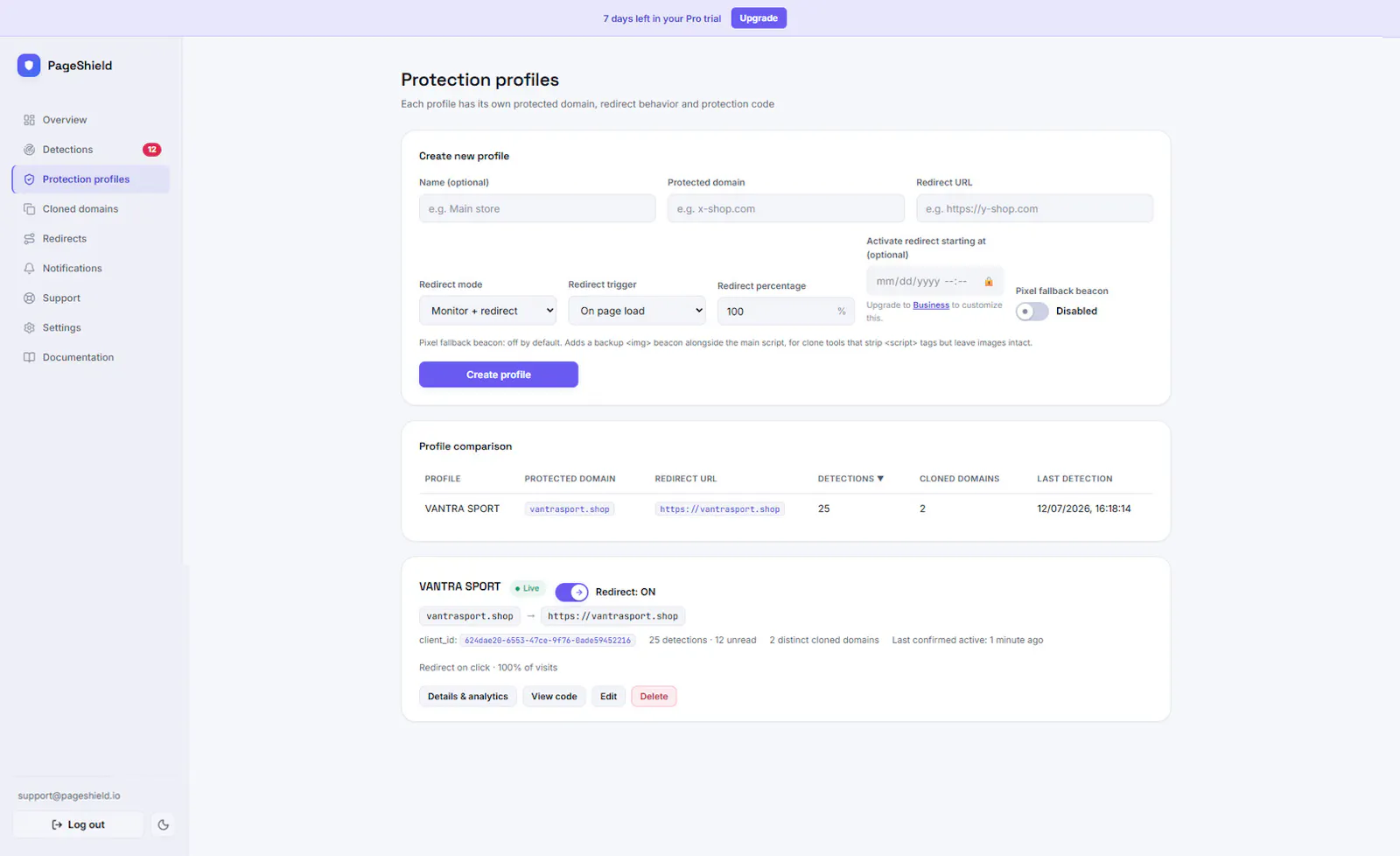Click the 12/07/2026, 16:18:14 timestamp
Image resolution: width=1400 pixels, height=856 pixels.
(x=1084, y=509)
